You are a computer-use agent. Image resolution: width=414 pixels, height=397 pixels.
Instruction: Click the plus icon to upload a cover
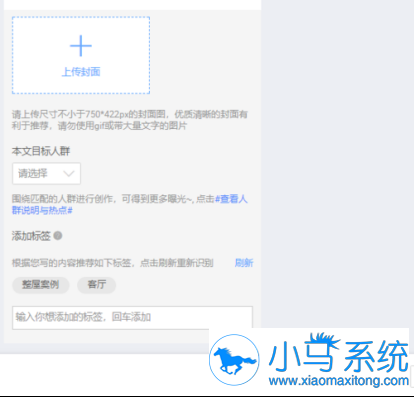coord(81,46)
